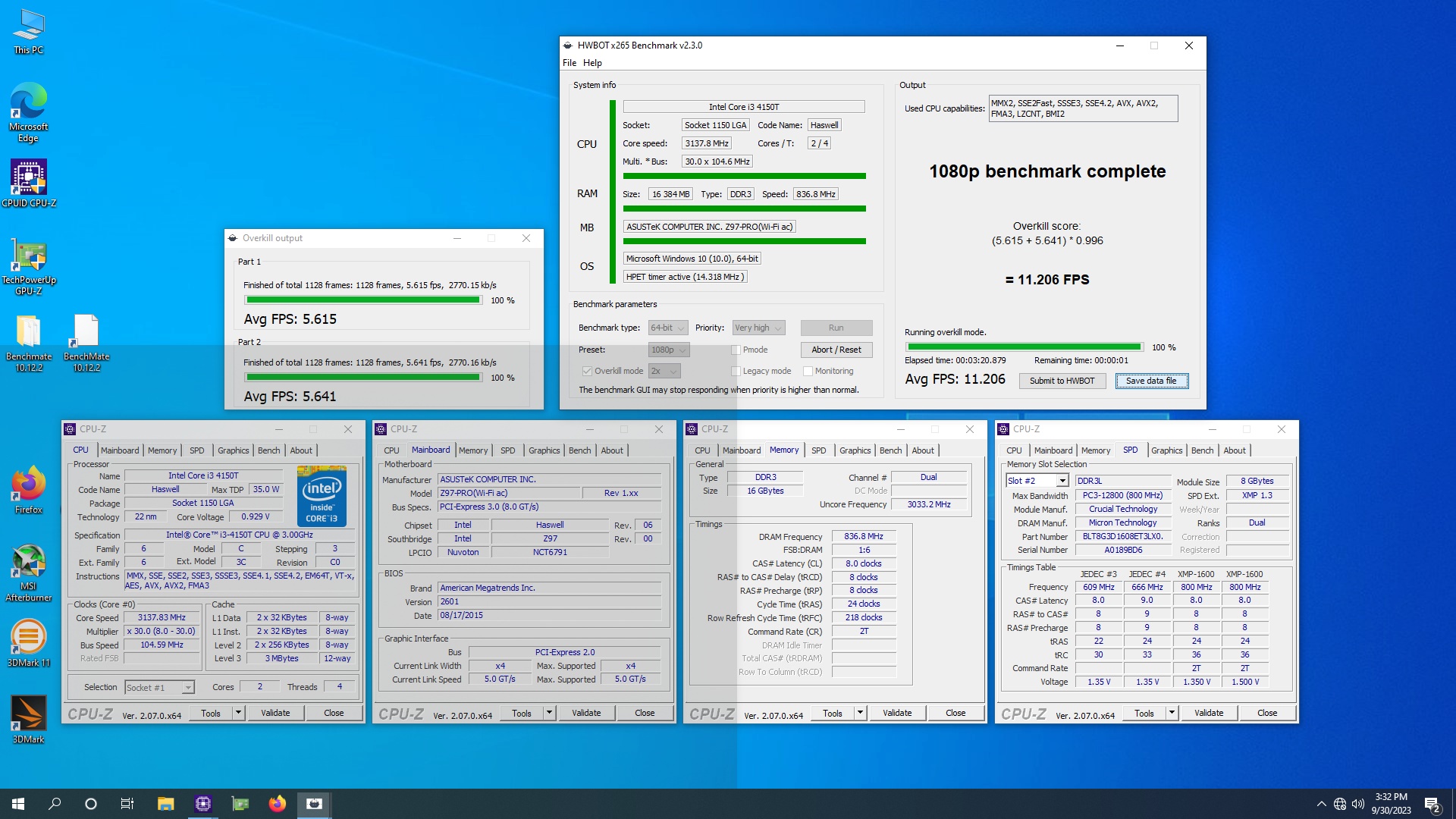The width and height of the screenshot is (1456, 819).
Task: Click Uncore Frequency 3033.2 MHz value
Action: pos(929,504)
